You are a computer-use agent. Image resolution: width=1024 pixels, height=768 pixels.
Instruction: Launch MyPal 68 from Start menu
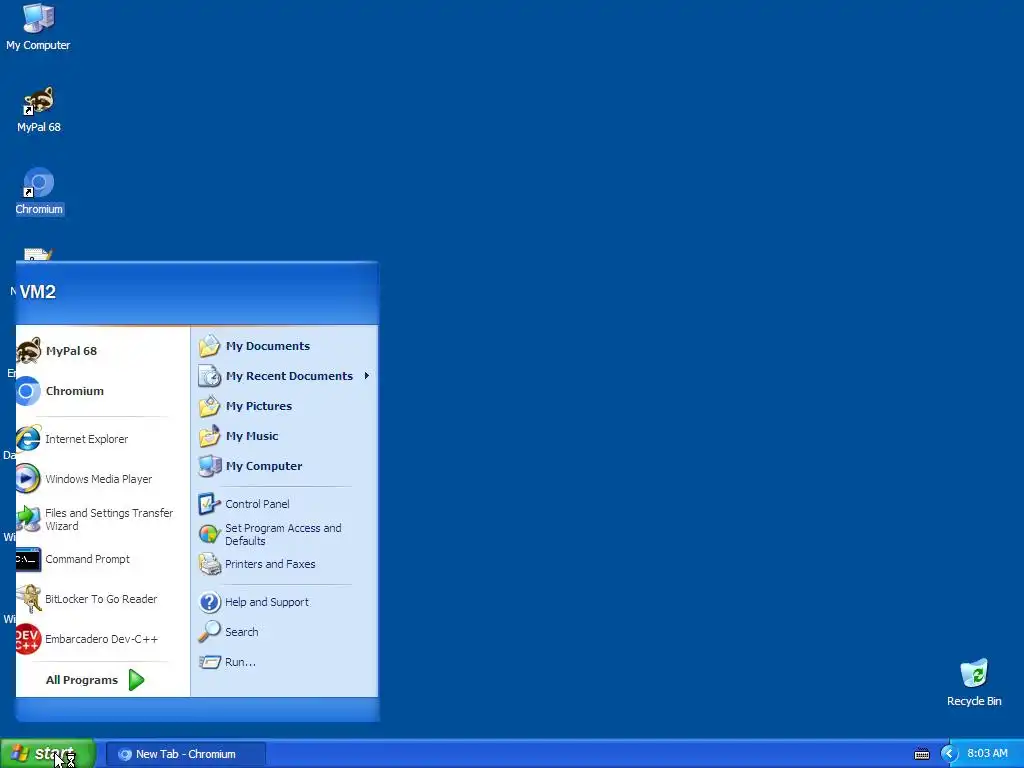[x=103, y=351]
